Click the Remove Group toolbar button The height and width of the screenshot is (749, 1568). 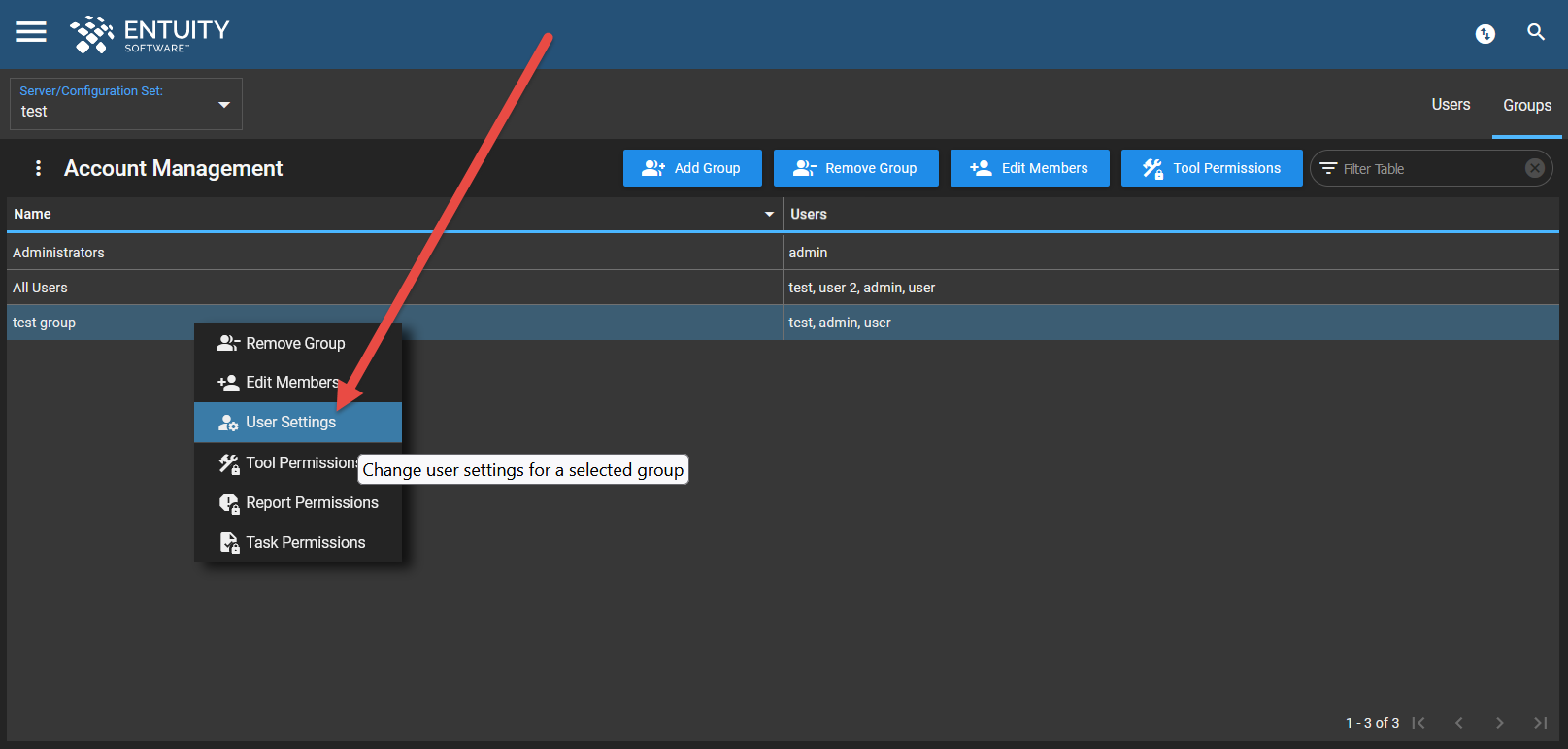(856, 168)
